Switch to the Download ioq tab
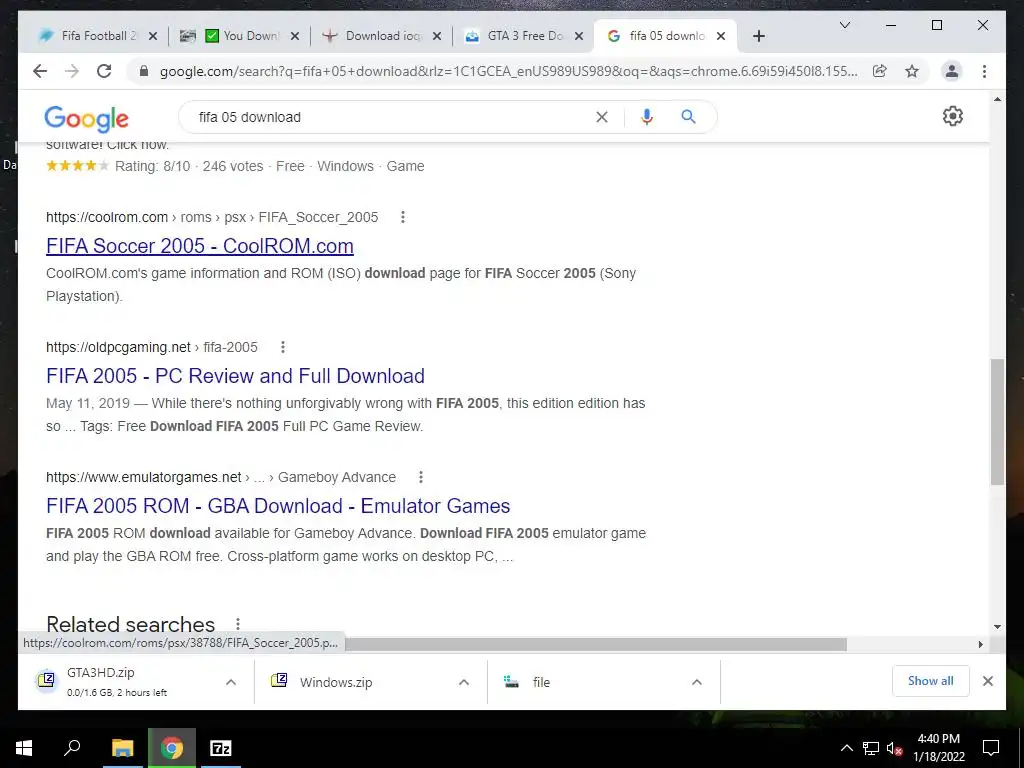The width and height of the screenshot is (1024, 768). pyautogui.click(x=383, y=36)
